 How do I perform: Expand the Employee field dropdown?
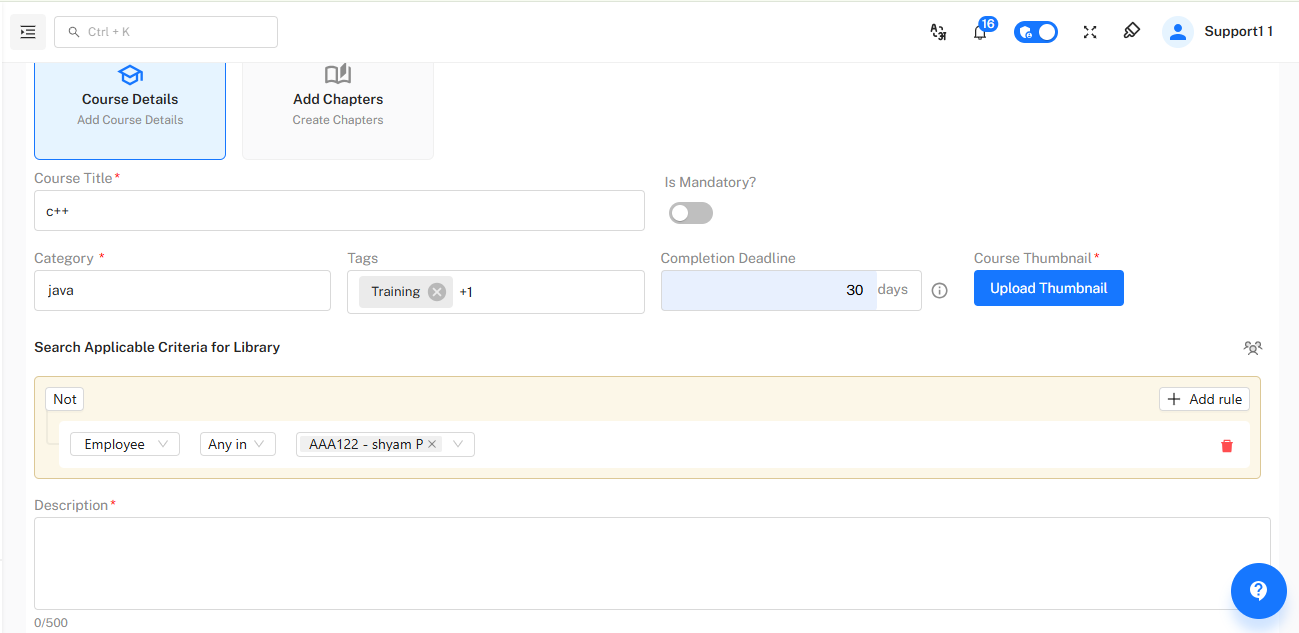(x=124, y=444)
